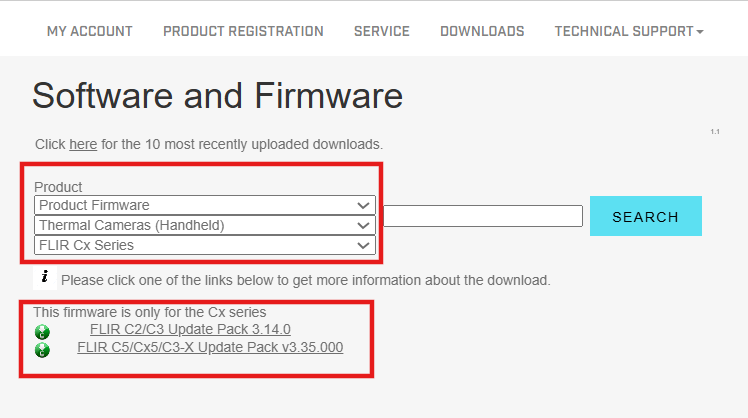Go to My Account
The width and height of the screenshot is (748, 418).
pyautogui.click(x=90, y=31)
